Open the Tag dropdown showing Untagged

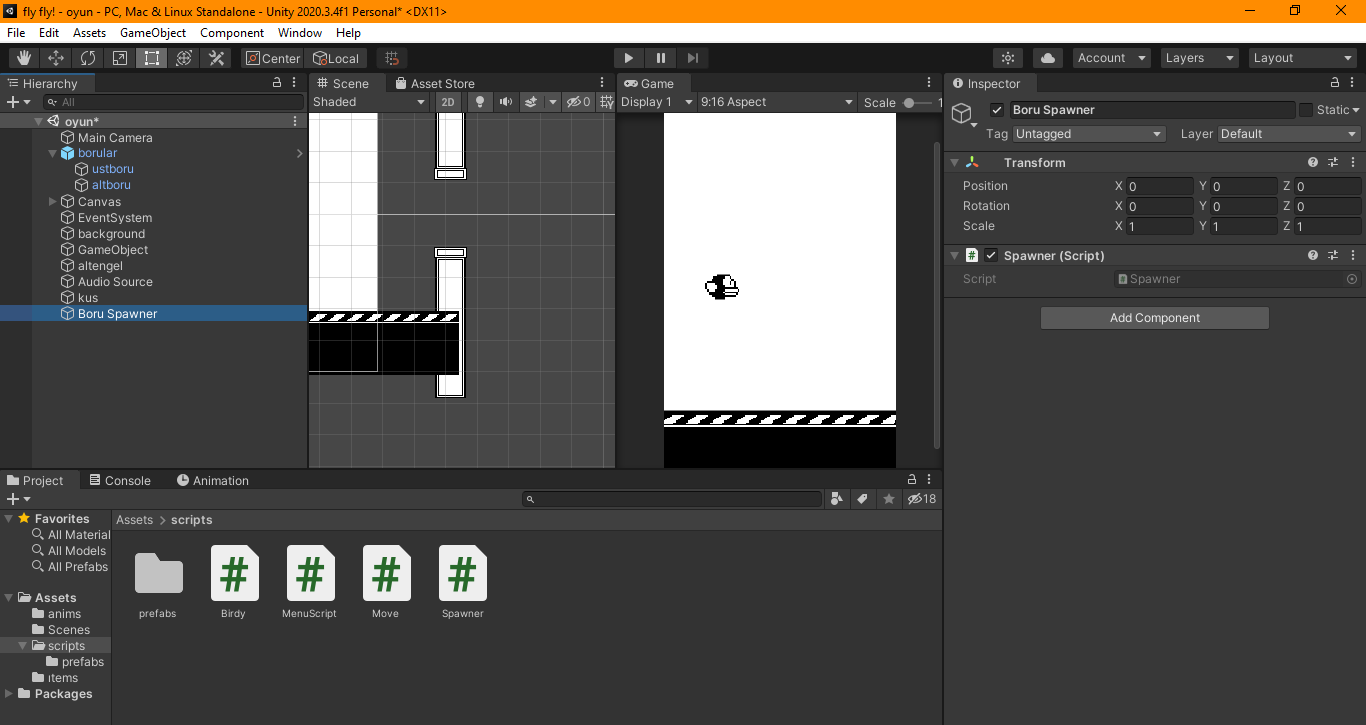click(x=1088, y=134)
